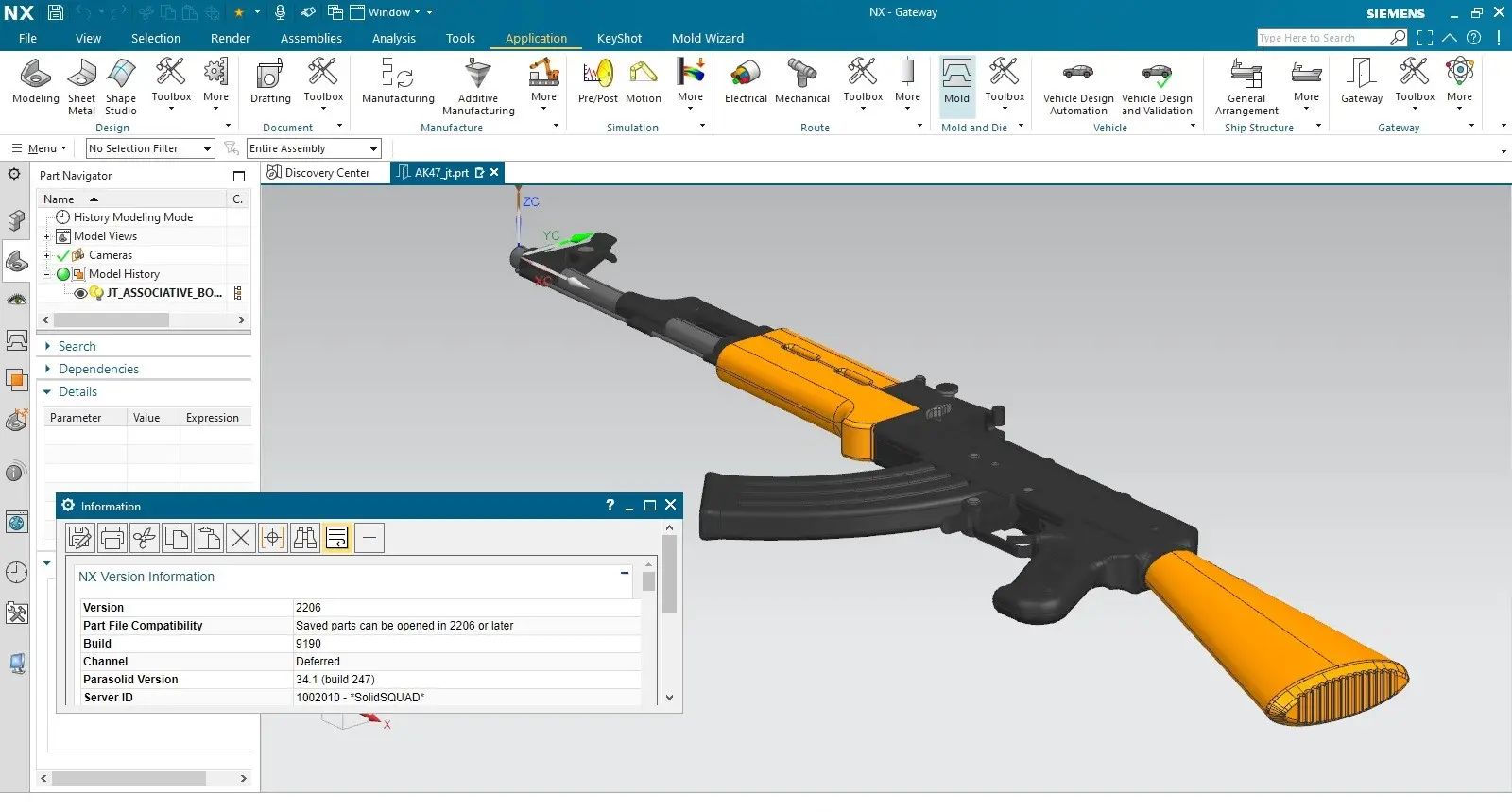Toggle visibility of JT_ASSOCIATIVE_BO feature
Image resolution: width=1512 pixels, height=812 pixels.
[x=80, y=293]
